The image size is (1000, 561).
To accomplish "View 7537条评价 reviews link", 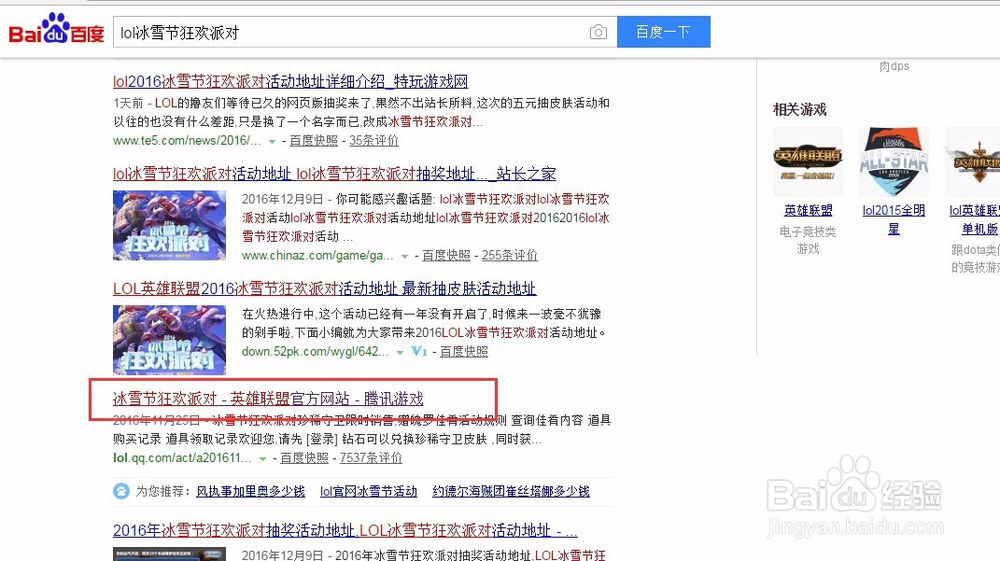I will (x=371, y=458).
